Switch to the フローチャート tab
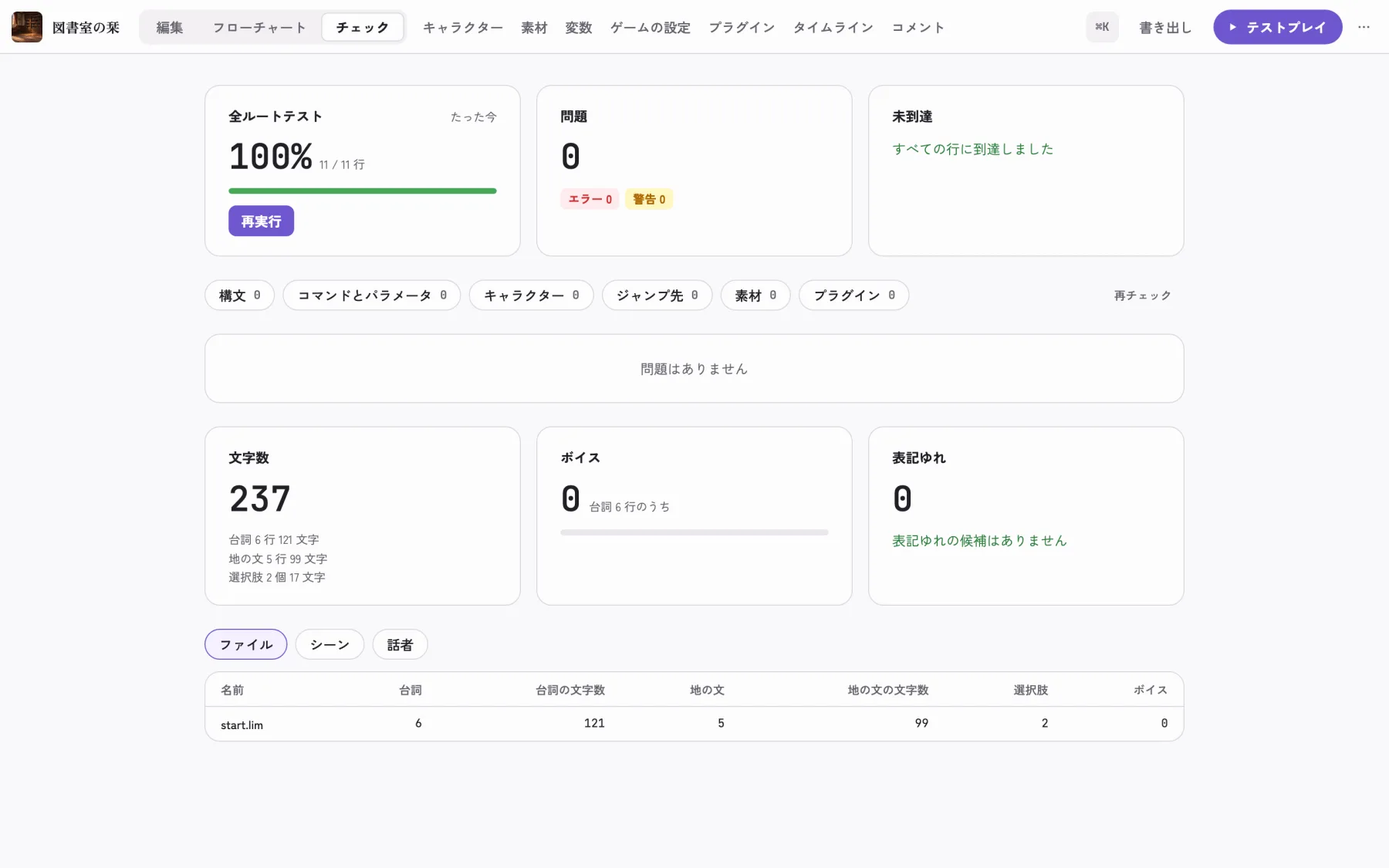The image size is (1389, 868). point(259,27)
